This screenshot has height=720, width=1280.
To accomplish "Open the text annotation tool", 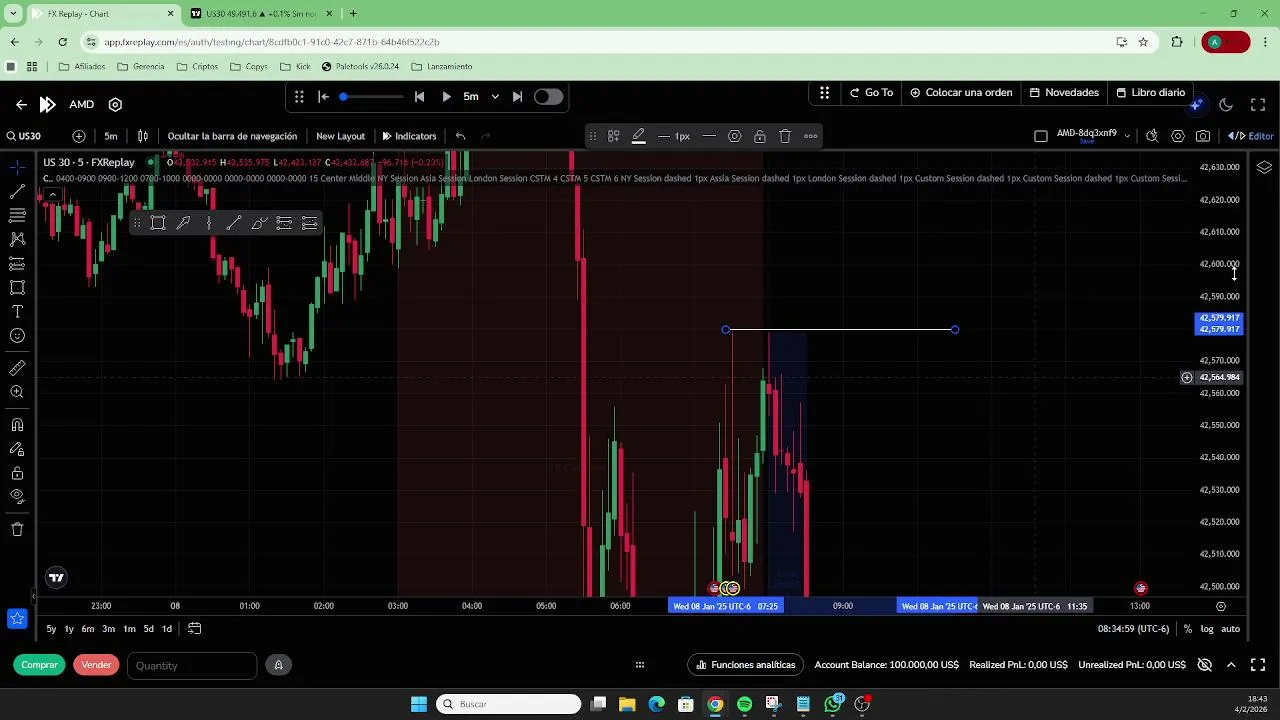I will 17,312.
